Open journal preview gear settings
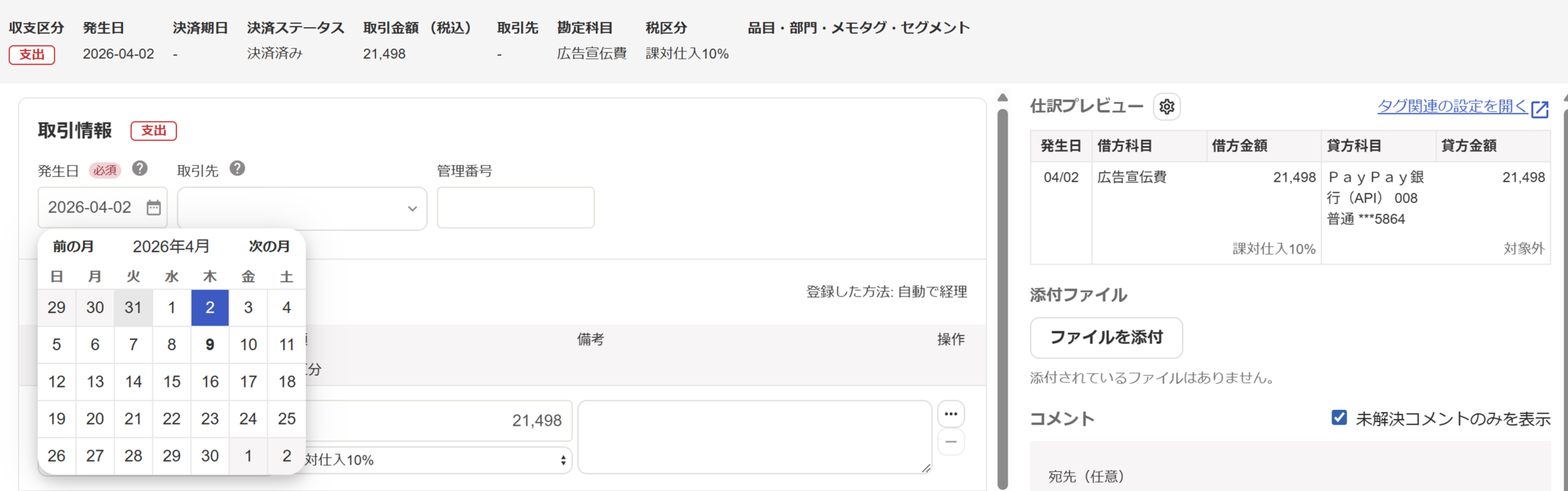Screen dimensions: 1568x491 1166,107
